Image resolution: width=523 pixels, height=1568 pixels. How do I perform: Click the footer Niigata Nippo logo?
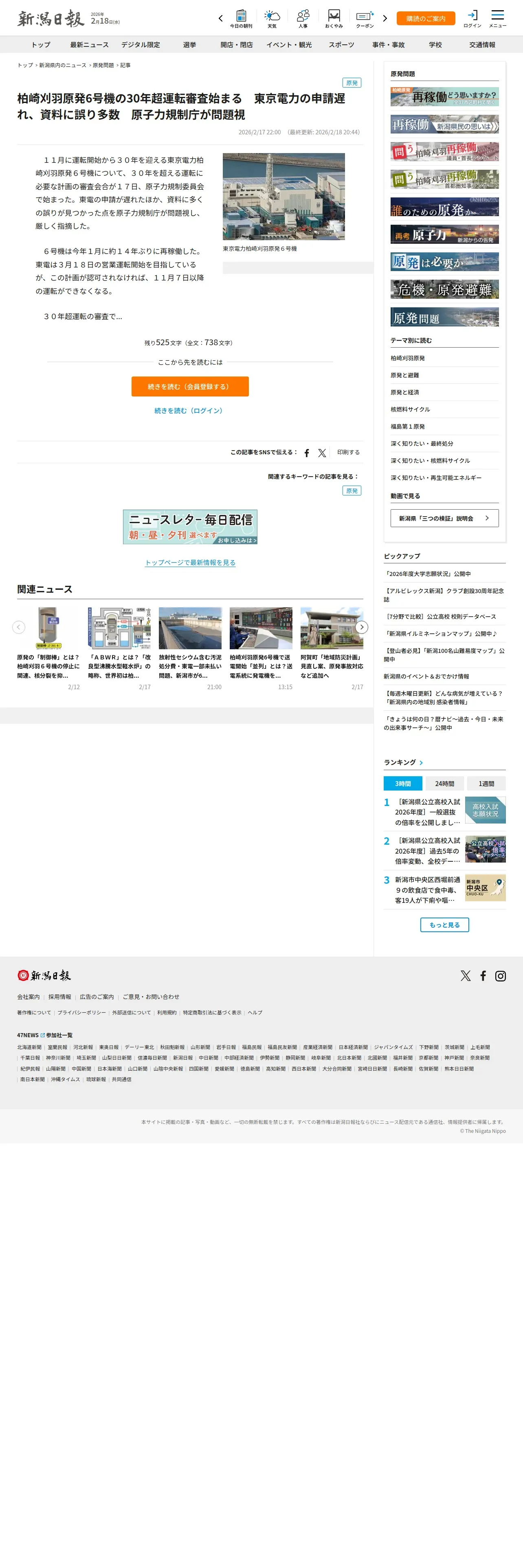(44, 975)
